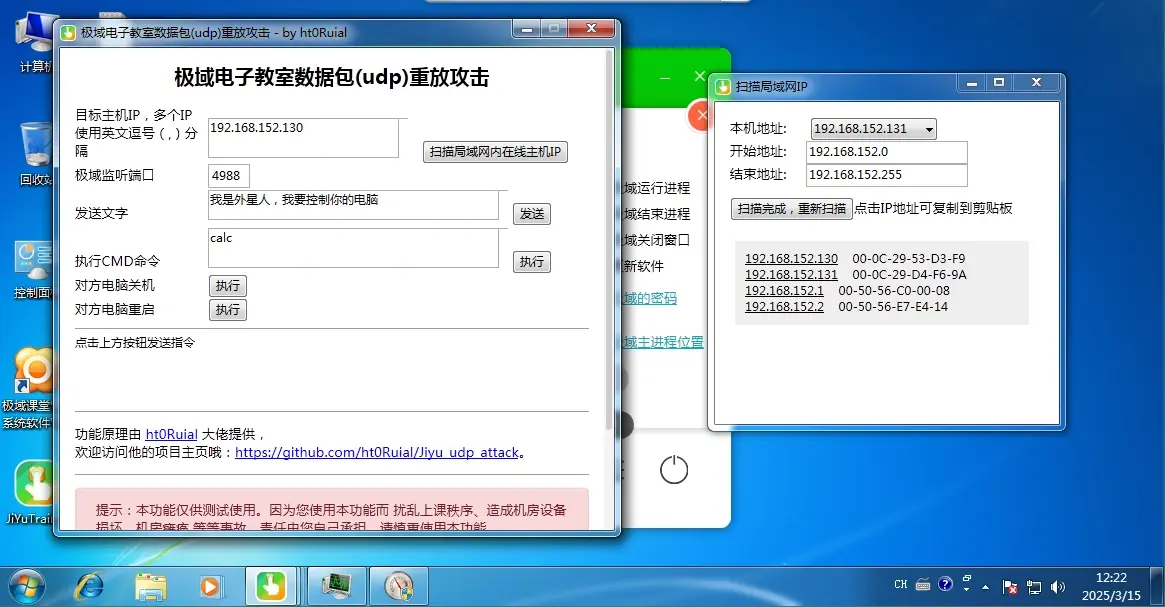Copy IP 192.168.152.1 from scan results
This screenshot has width=1165, height=607.
[785, 290]
